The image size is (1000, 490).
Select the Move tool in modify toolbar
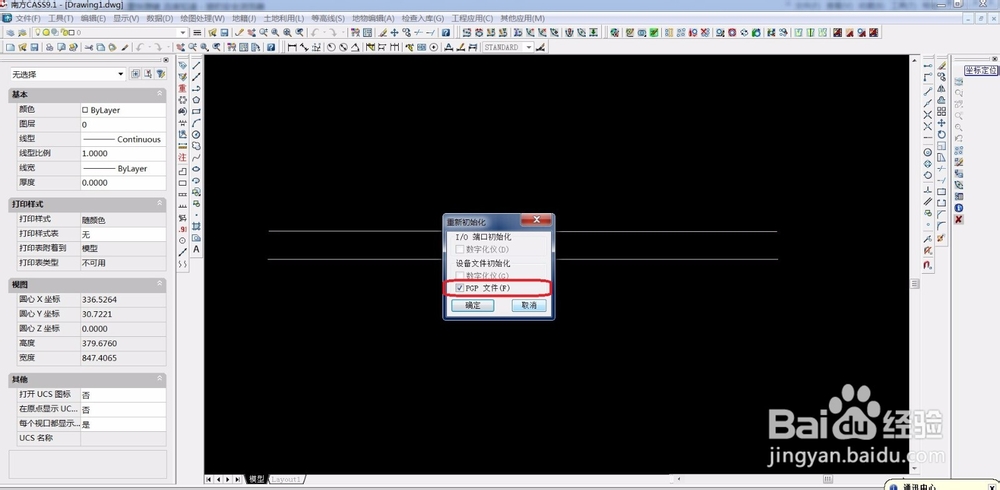pos(941,123)
